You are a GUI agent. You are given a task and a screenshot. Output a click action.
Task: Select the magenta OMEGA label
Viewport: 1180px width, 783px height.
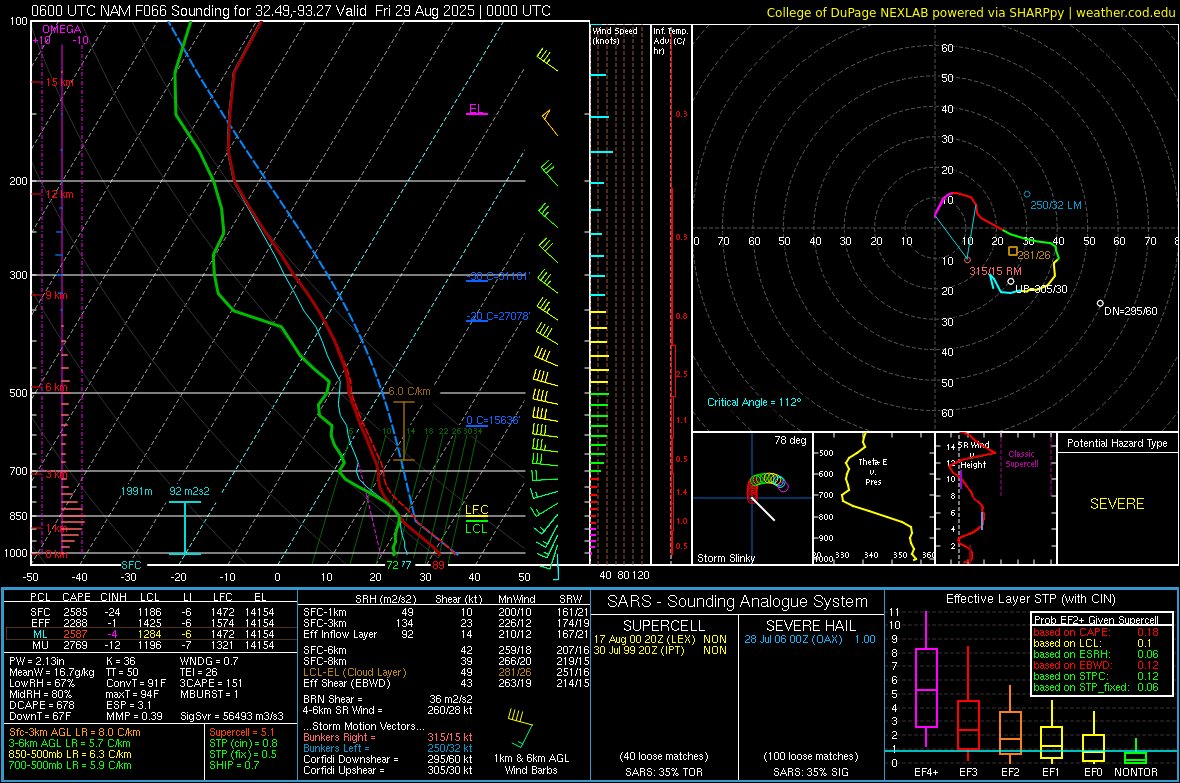coord(62,29)
